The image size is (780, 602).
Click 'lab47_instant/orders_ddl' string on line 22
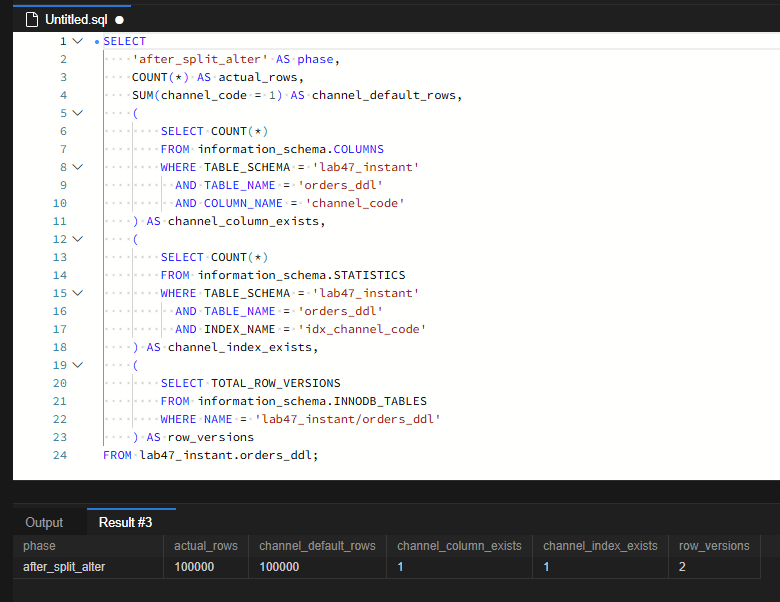tap(348, 419)
